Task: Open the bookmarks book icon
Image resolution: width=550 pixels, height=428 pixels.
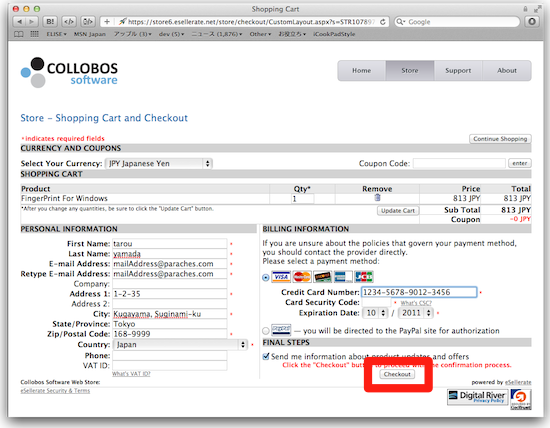Action: point(19,34)
